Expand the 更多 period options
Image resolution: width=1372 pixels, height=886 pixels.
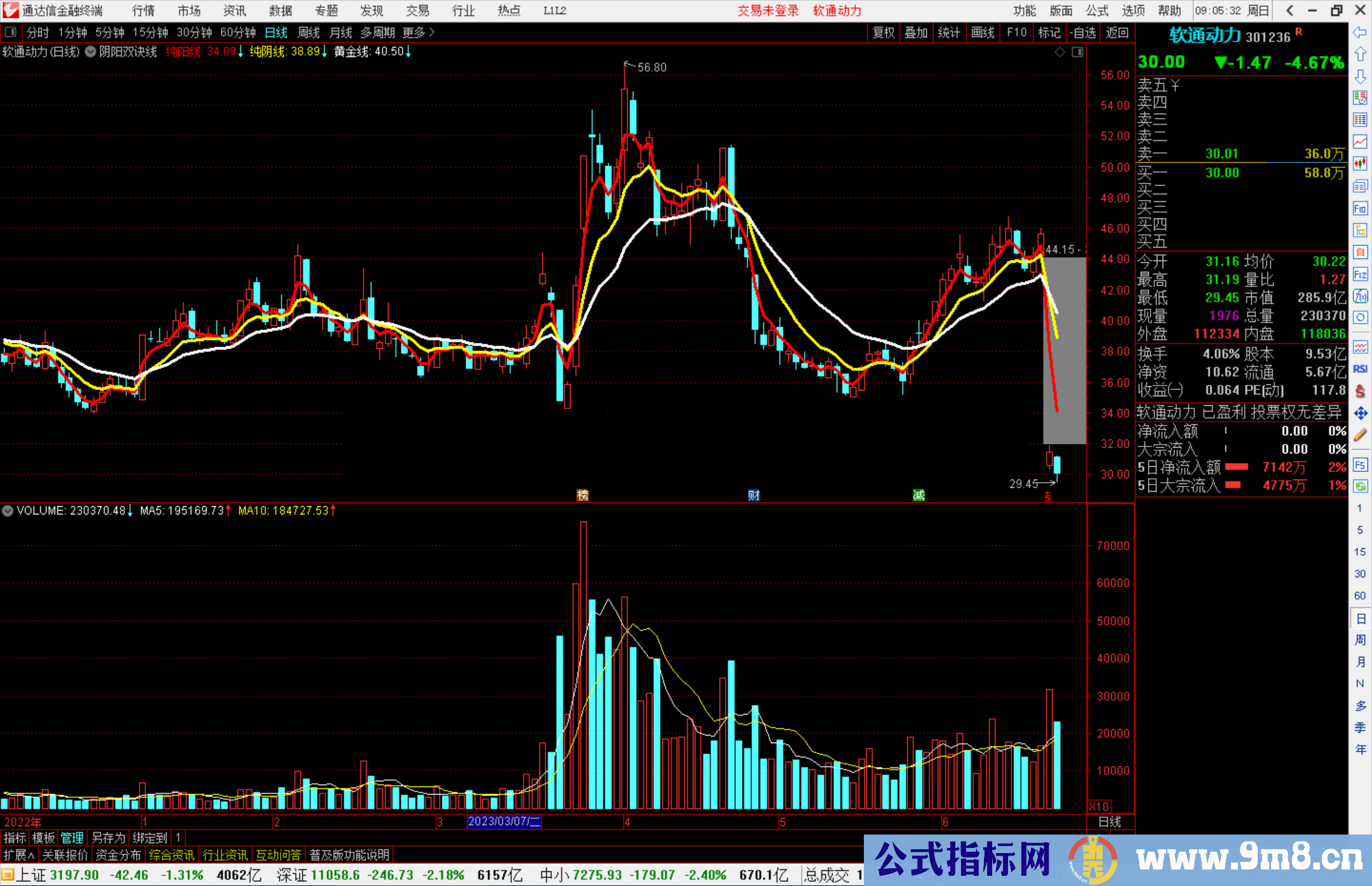pyautogui.click(x=418, y=32)
